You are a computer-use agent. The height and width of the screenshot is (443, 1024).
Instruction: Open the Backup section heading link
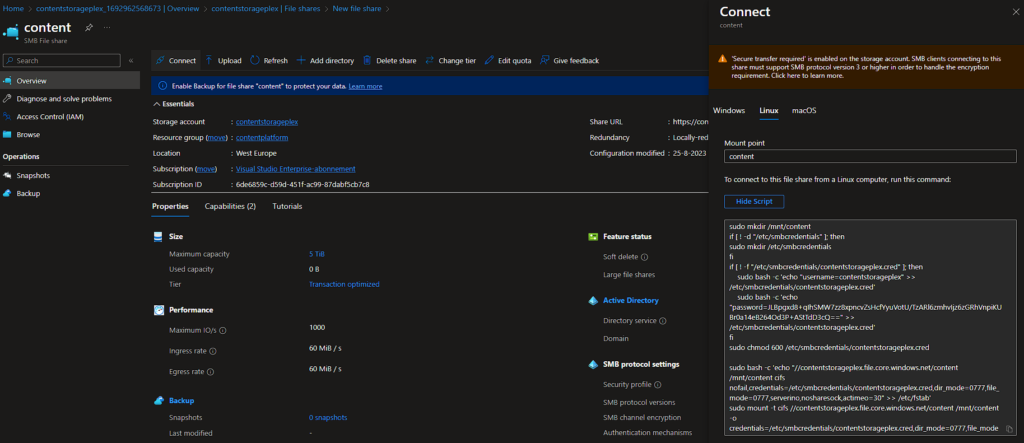(182, 401)
